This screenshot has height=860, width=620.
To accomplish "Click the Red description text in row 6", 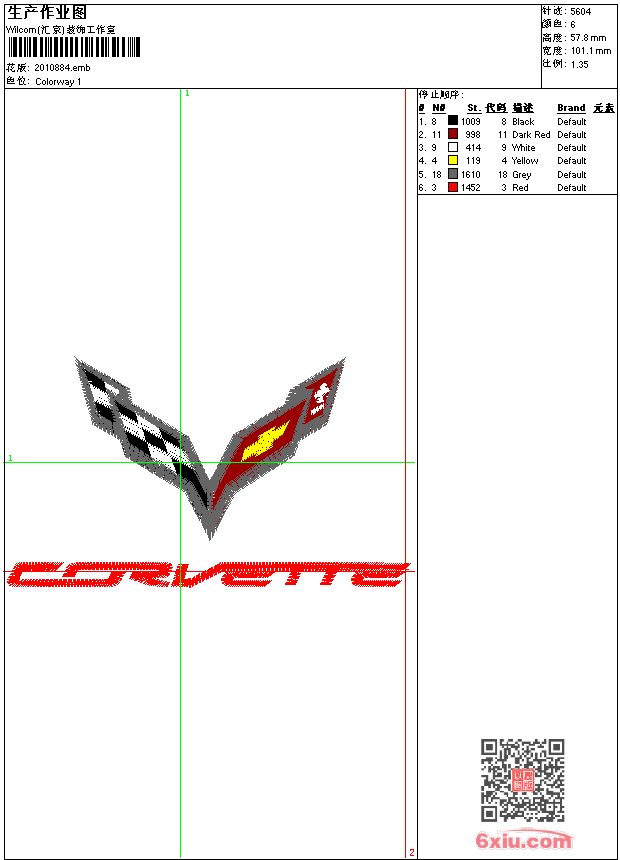I will pos(520,188).
